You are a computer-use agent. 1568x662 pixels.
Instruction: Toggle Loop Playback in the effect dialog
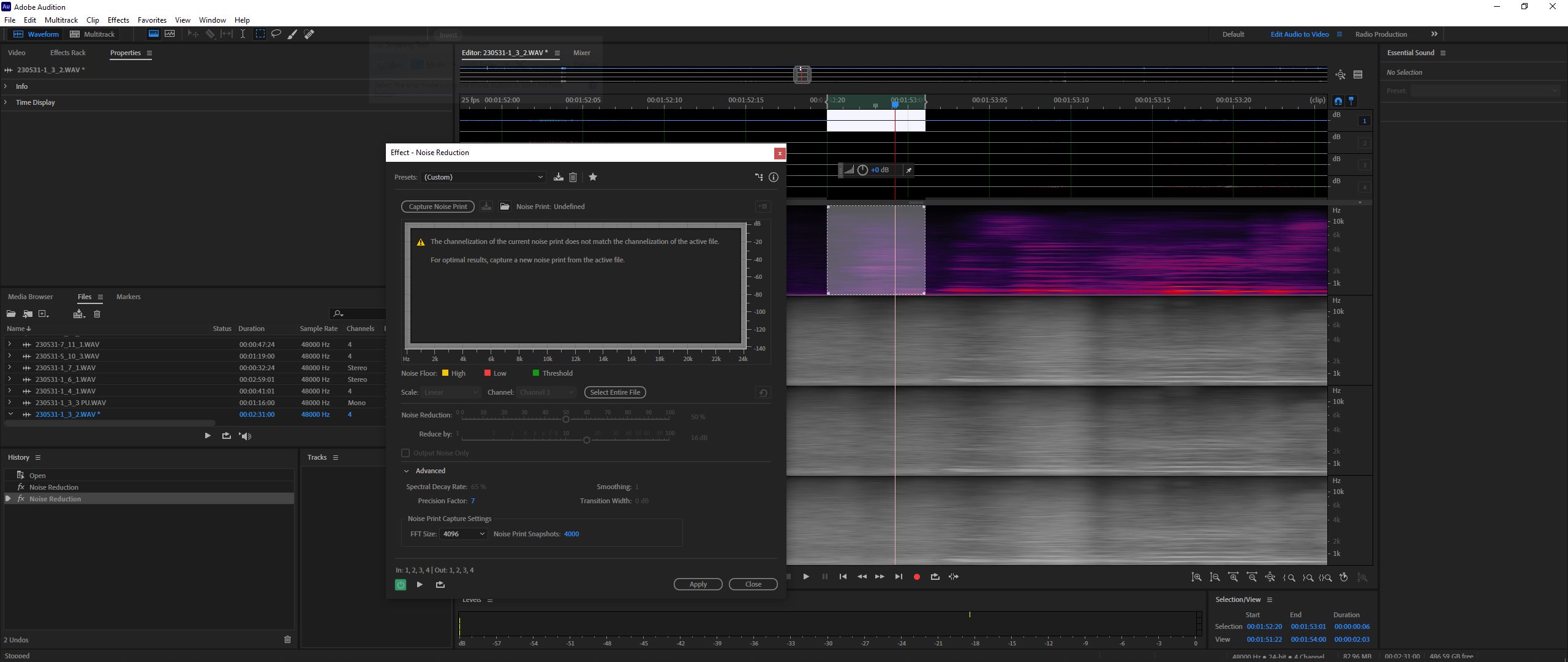pos(439,585)
